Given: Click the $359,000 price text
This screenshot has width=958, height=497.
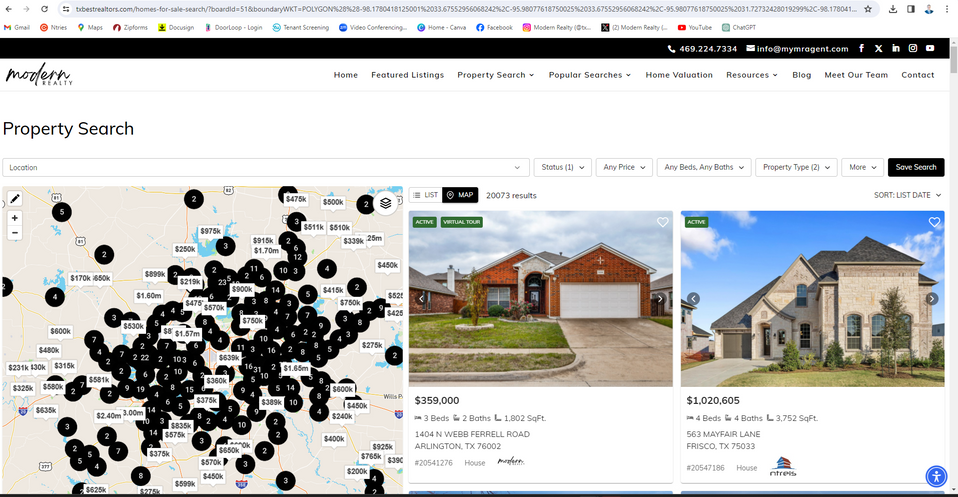Looking at the screenshot, I should click(x=437, y=400).
